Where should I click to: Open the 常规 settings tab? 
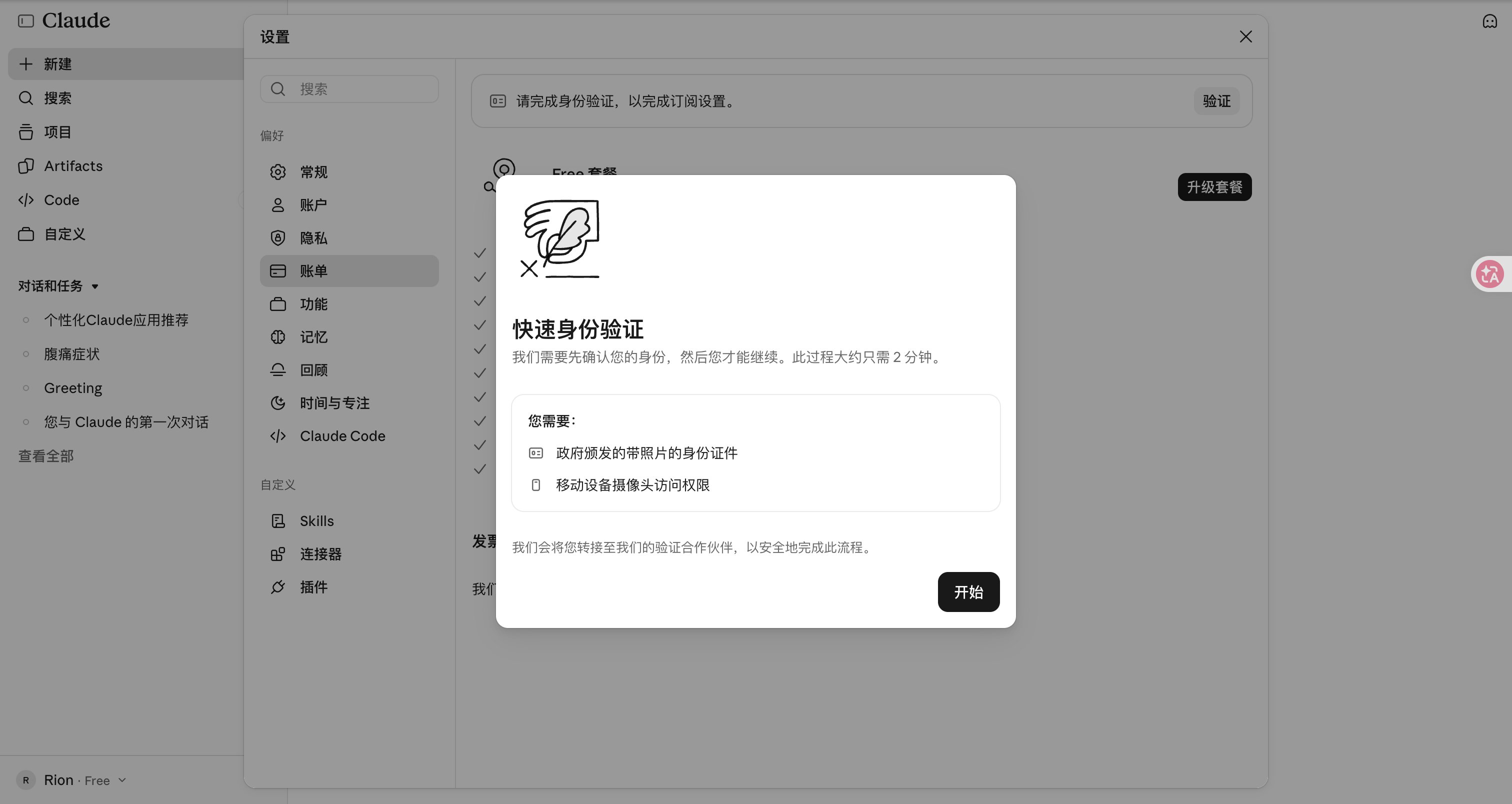349,172
